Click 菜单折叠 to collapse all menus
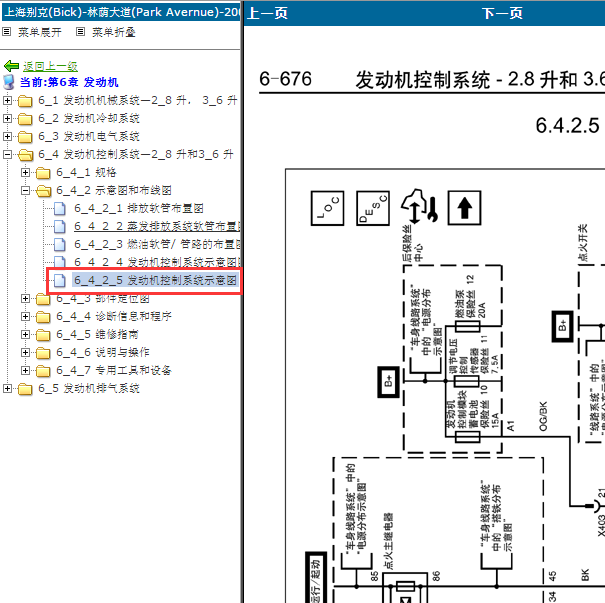Viewport: 605px width, 603px height. (113, 32)
